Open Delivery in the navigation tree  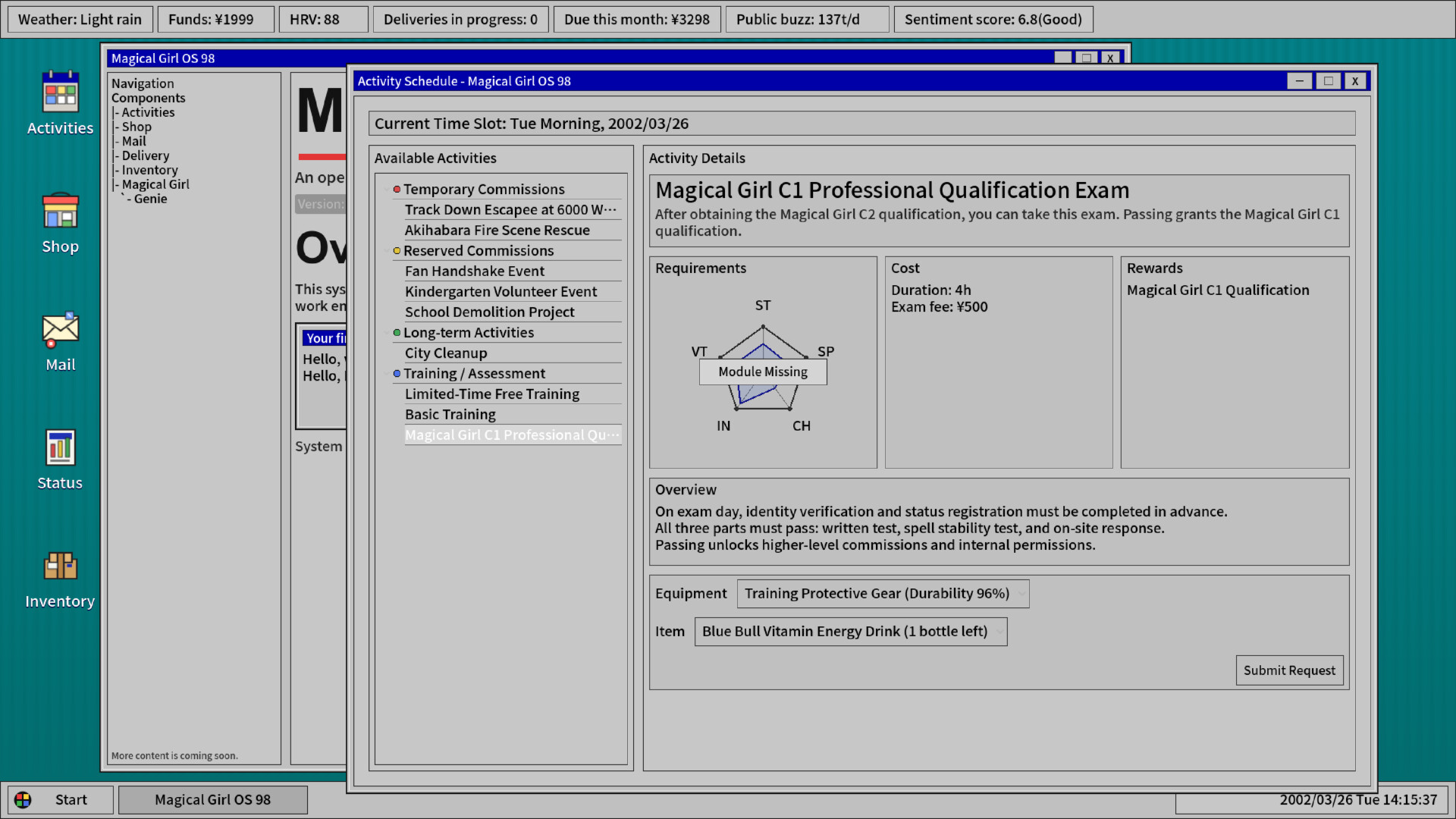tap(145, 155)
